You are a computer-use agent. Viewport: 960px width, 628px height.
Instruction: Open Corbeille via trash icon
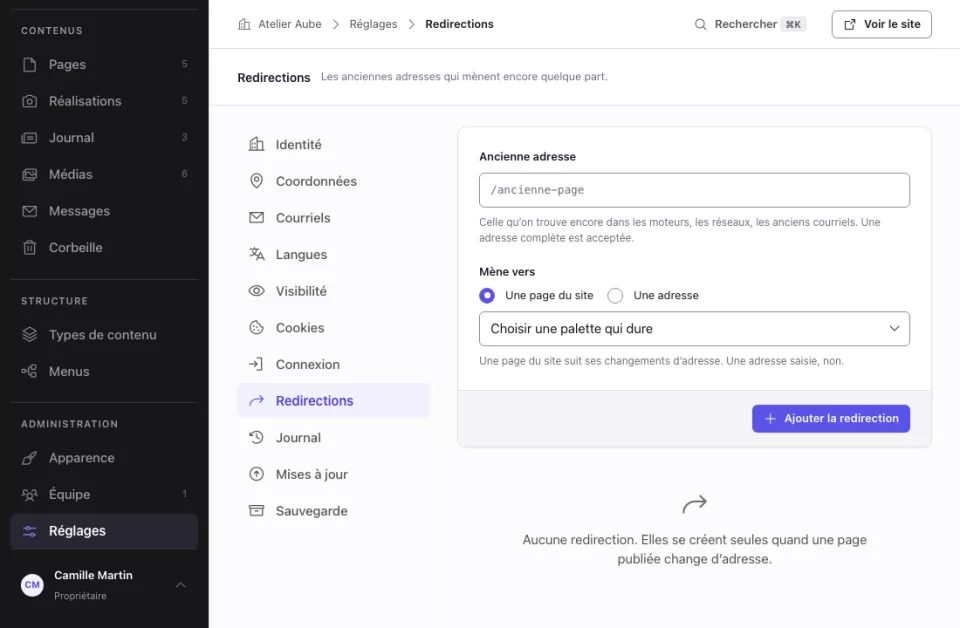click(29, 248)
